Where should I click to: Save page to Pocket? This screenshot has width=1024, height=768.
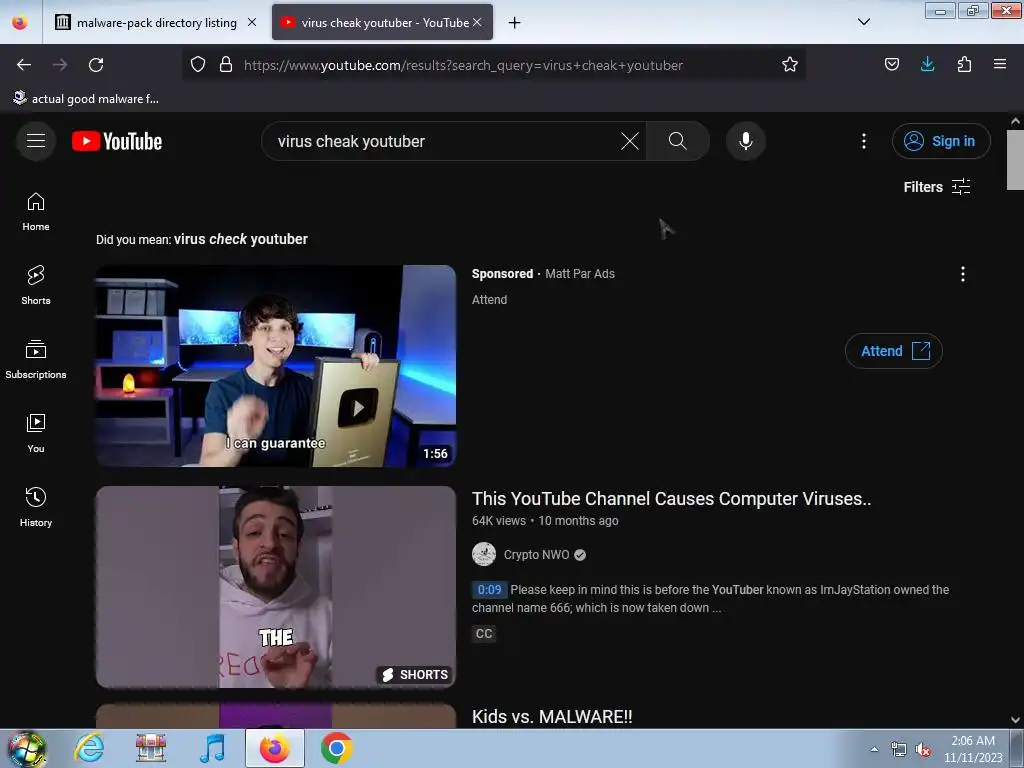click(x=891, y=65)
